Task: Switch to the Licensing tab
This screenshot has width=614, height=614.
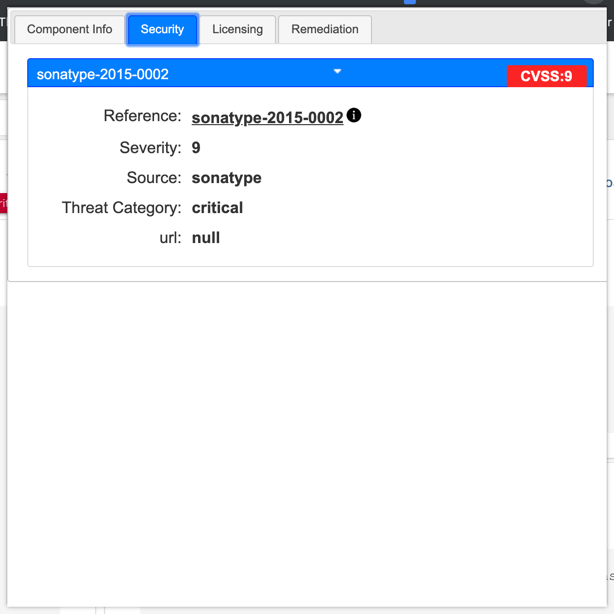Action: (x=237, y=29)
